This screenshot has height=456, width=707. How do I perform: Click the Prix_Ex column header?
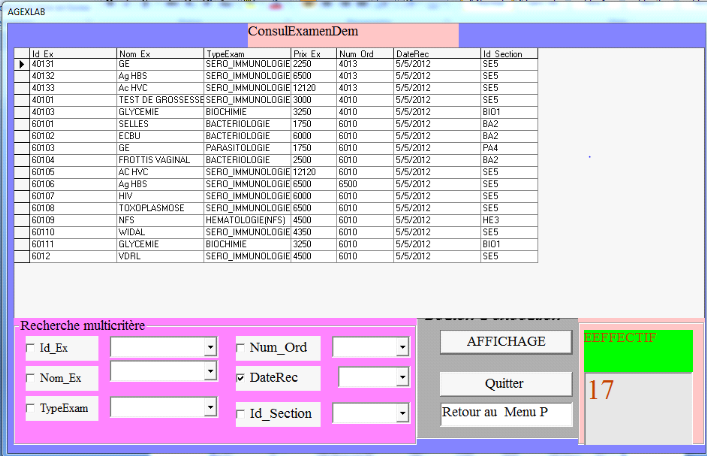[312, 53]
